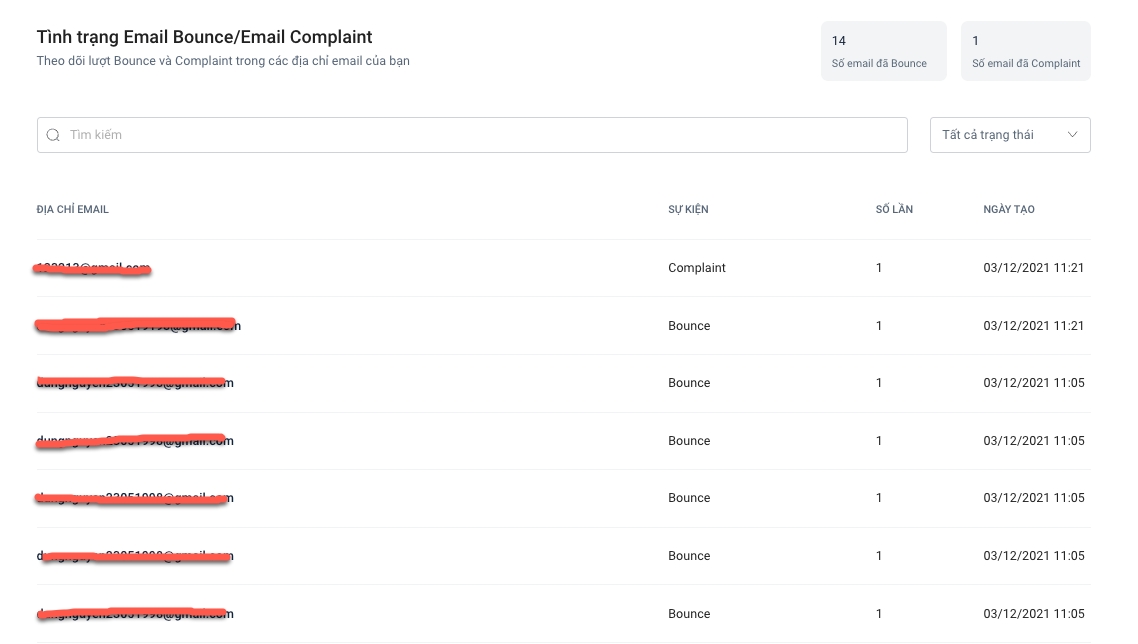Viewport: 1138px width, 644px height.
Task: Click the Complaint row's creation date
Action: coord(1033,268)
